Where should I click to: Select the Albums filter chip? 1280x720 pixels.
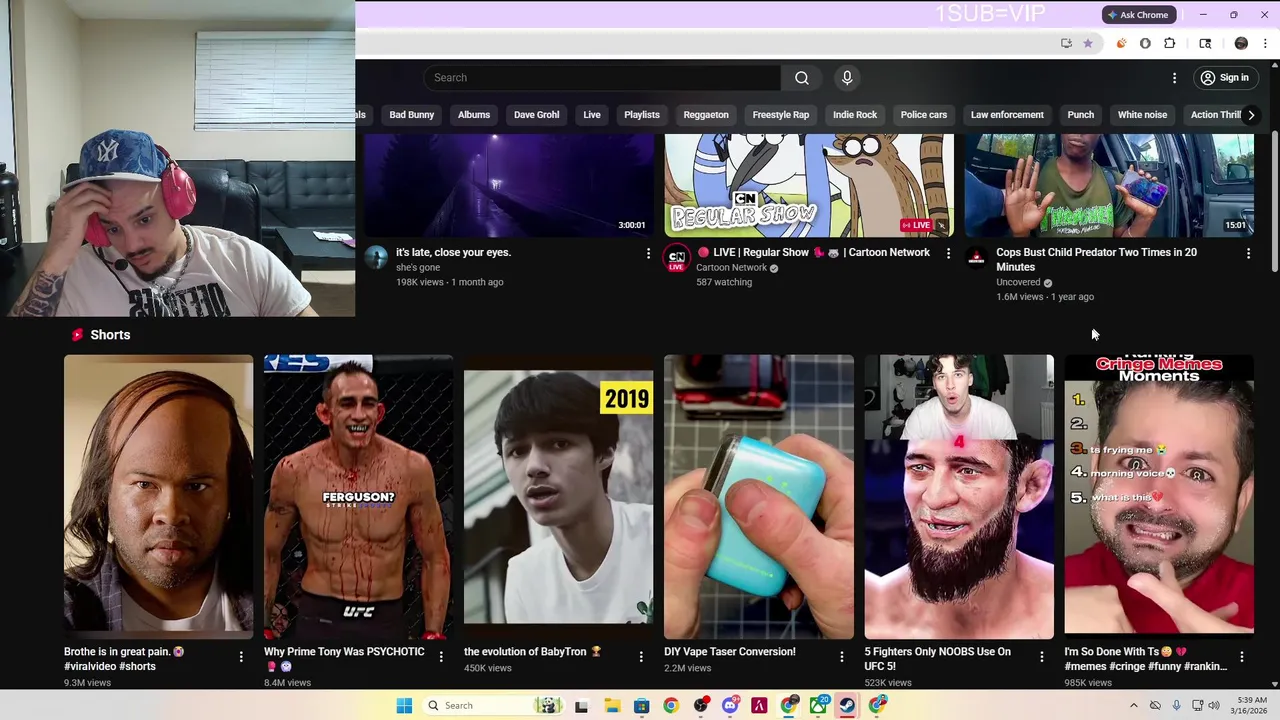click(x=474, y=115)
